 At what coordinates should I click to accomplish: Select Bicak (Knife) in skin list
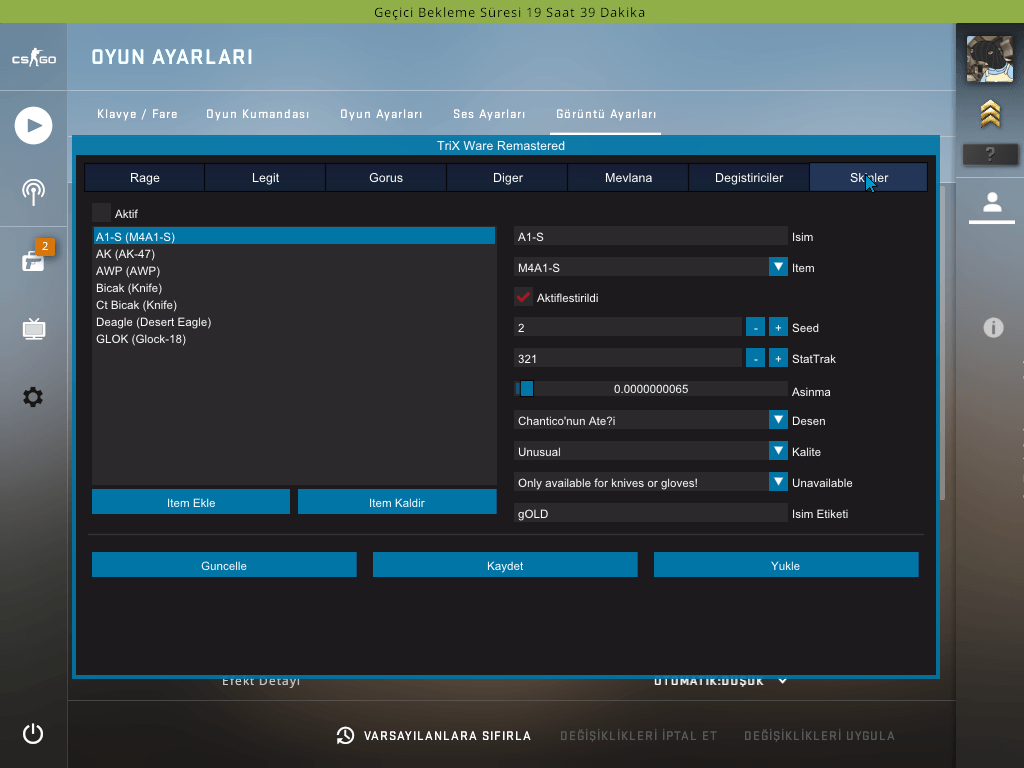[294, 287]
